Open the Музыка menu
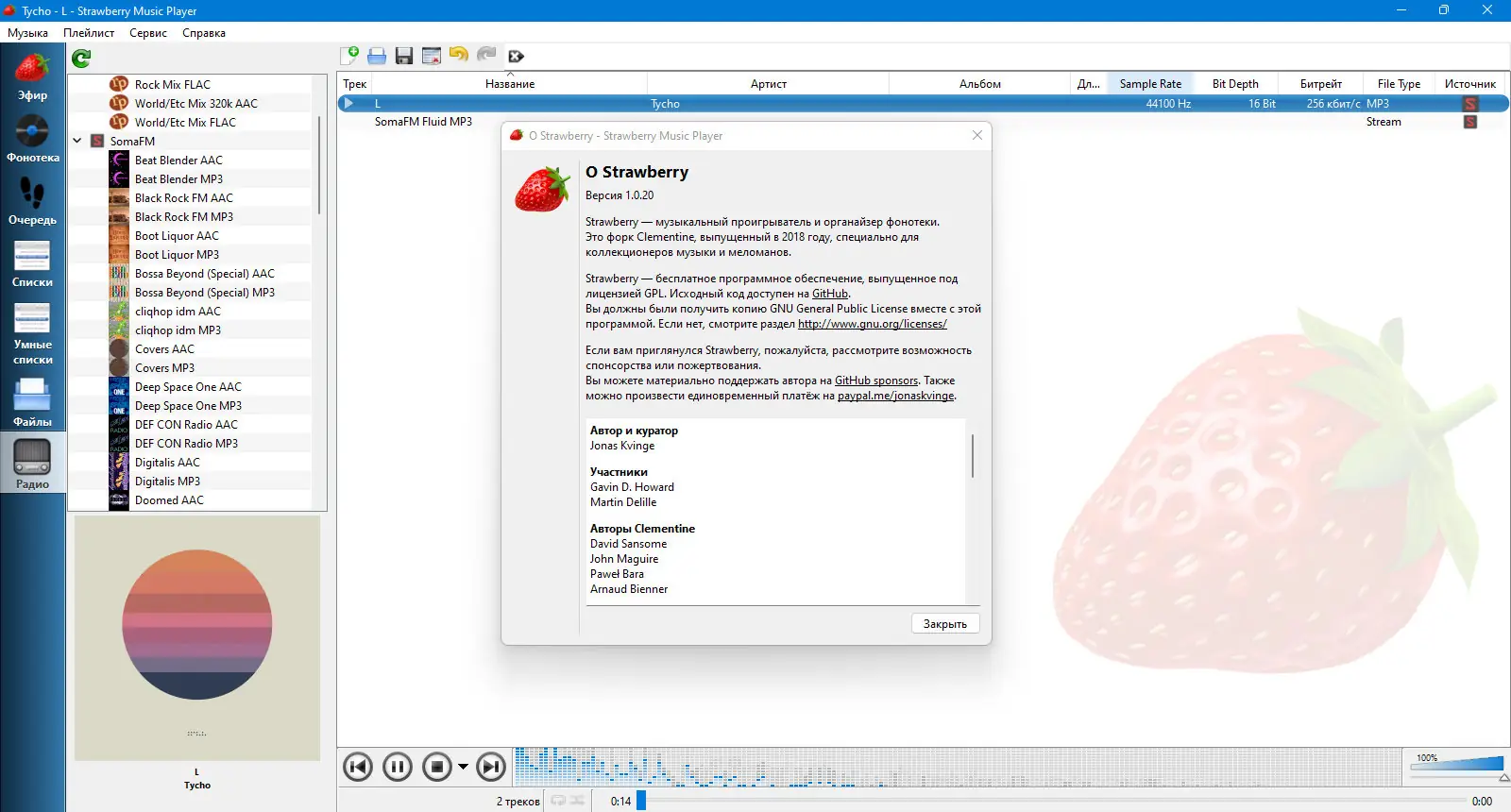 pos(27,33)
